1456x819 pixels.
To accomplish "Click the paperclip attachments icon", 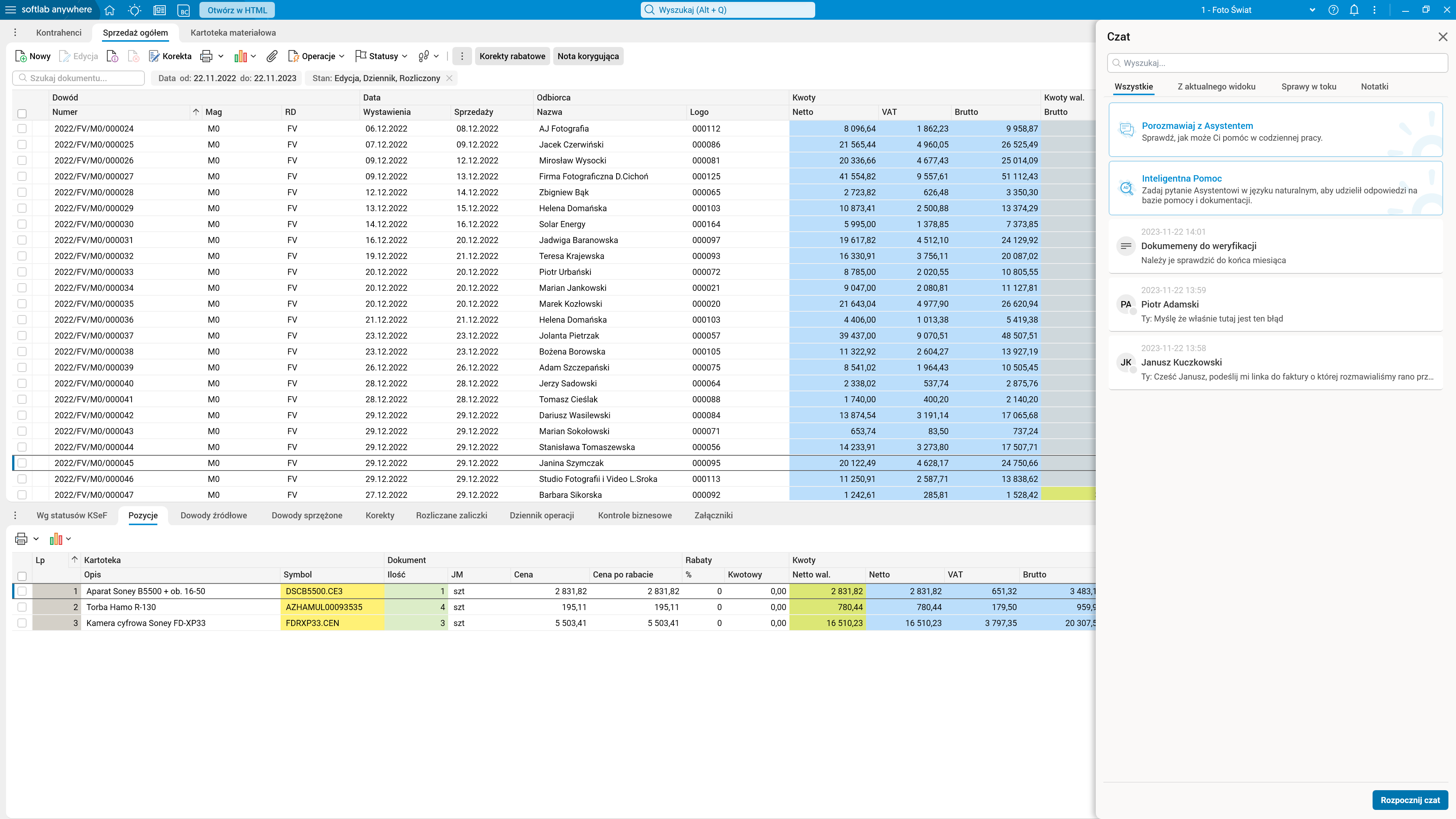I will point(272,56).
